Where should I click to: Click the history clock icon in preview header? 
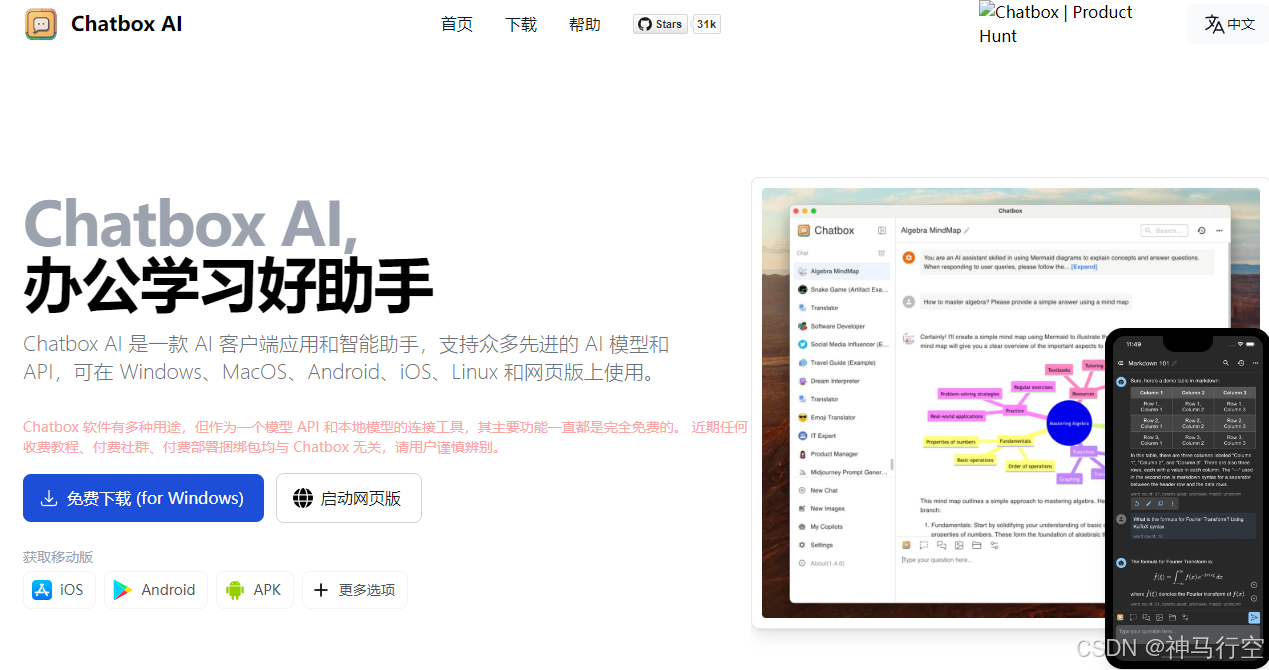pos(1201,231)
